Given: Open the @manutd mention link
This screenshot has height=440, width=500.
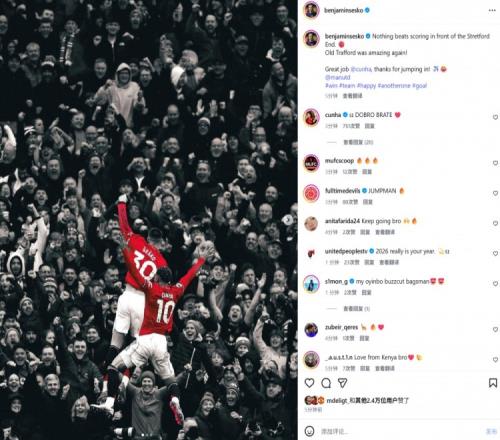Looking at the screenshot, I should [x=338, y=77].
